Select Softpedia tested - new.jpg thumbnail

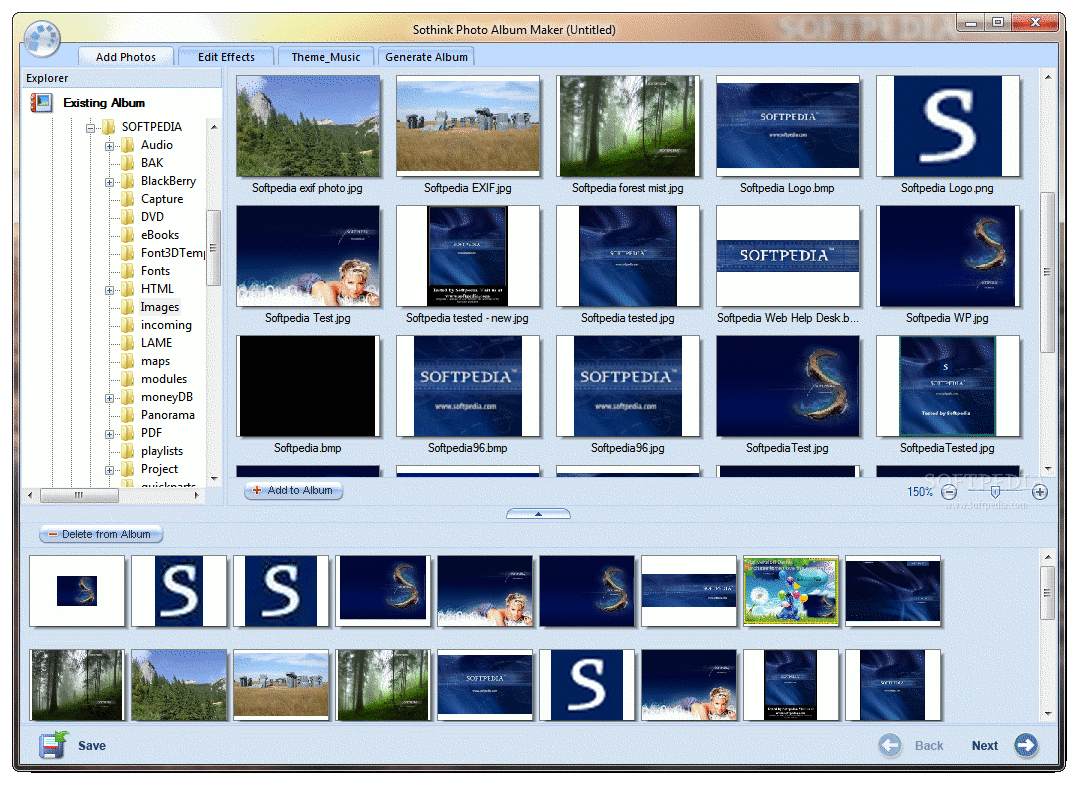coord(468,256)
